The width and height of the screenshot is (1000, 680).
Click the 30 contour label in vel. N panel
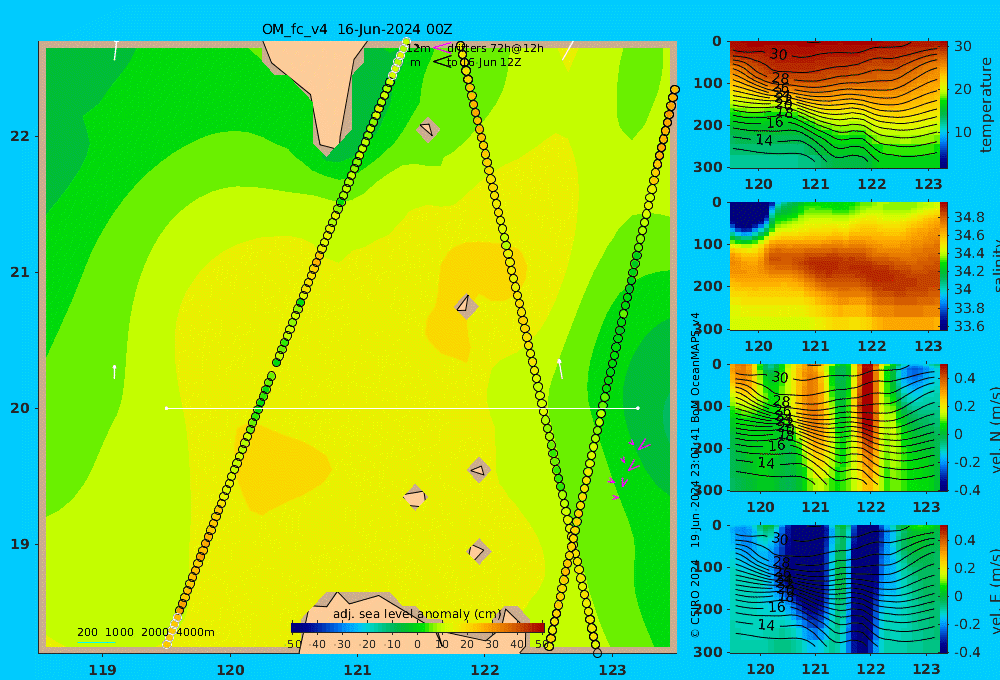pos(780,378)
